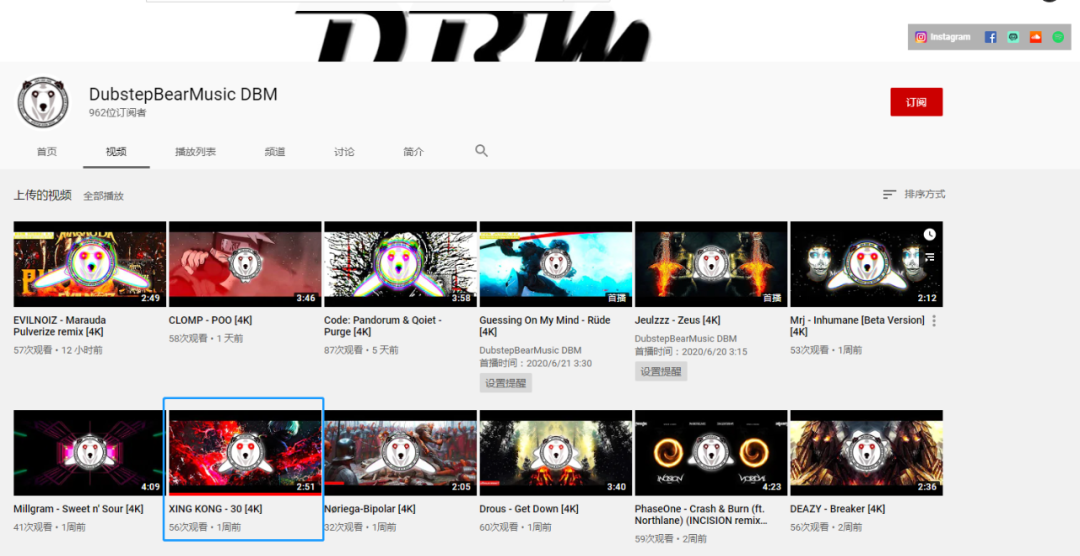Open the Instagram link in banner
The width and height of the screenshot is (1080, 556).
click(x=942, y=37)
